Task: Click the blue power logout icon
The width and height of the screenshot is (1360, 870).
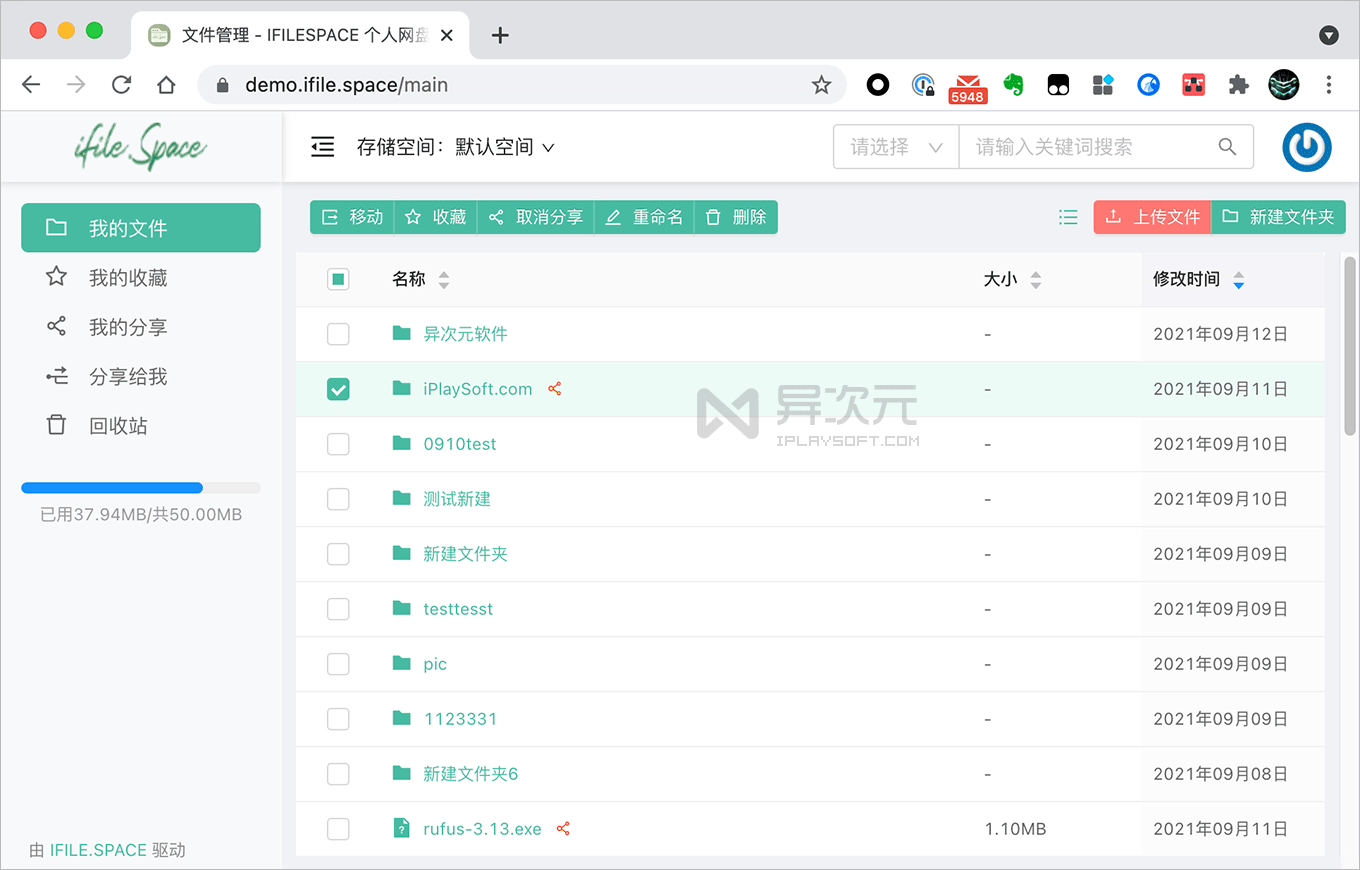Action: click(1307, 147)
